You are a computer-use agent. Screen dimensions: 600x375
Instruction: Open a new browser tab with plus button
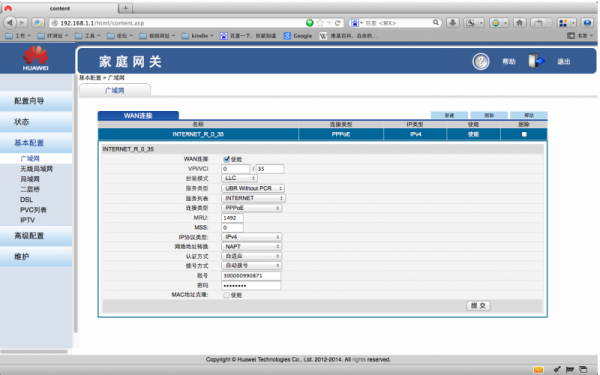click(126, 8)
